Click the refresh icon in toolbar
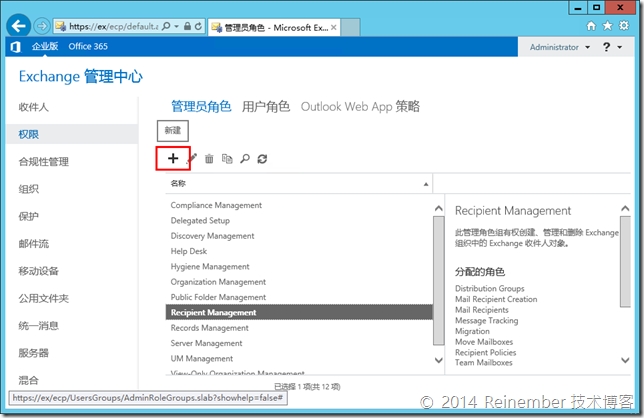This screenshot has height=418, width=644. pyautogui.click(x=262, y=159)
